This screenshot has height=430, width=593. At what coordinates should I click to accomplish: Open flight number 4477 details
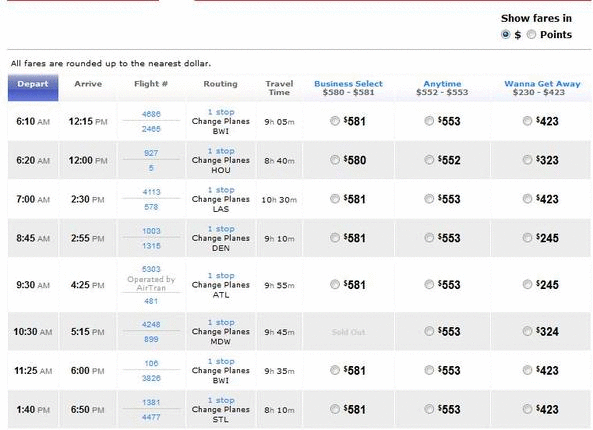[151, 417]
